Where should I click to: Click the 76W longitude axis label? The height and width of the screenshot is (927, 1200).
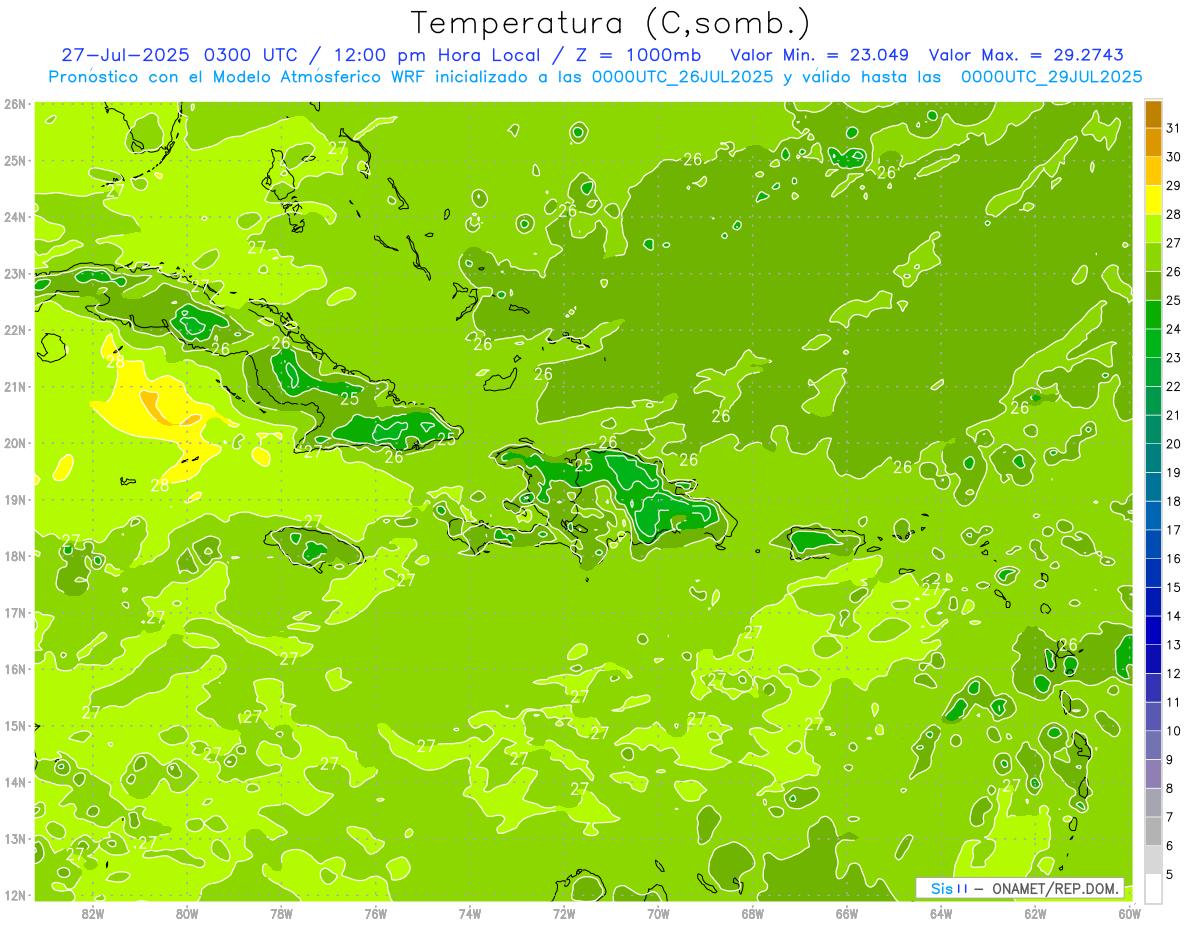click(x=376, y=912)
